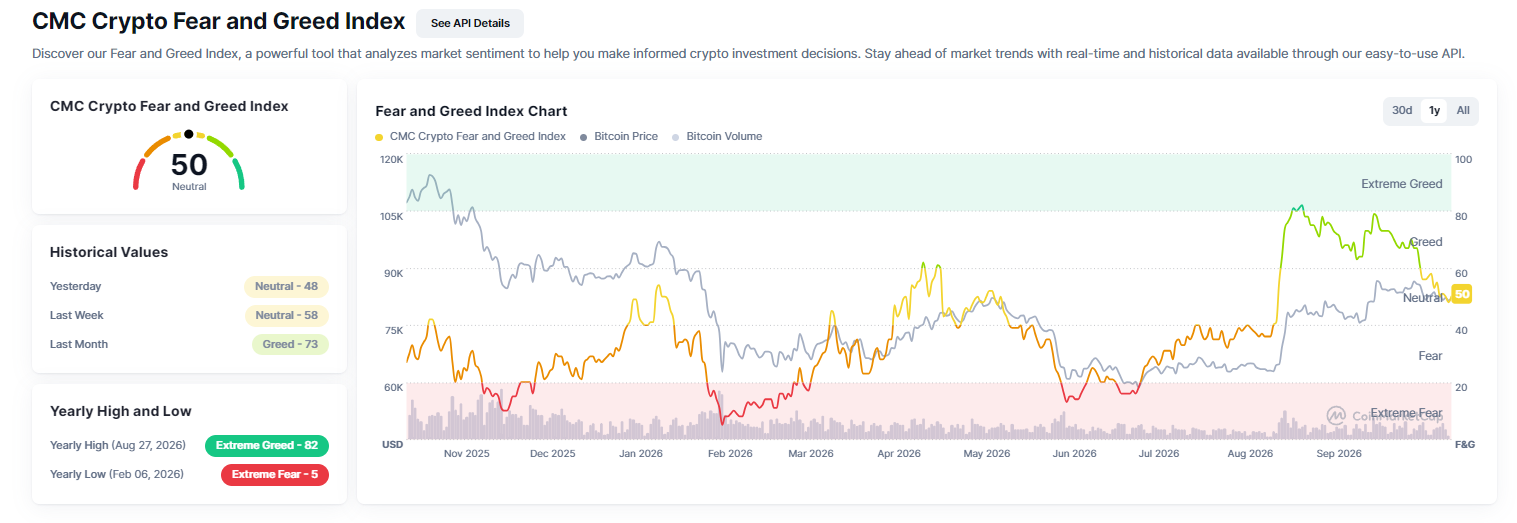This screenshot has height=523, width=1517.
Task: Click the 60K price axis label
Action: point(393,387)
